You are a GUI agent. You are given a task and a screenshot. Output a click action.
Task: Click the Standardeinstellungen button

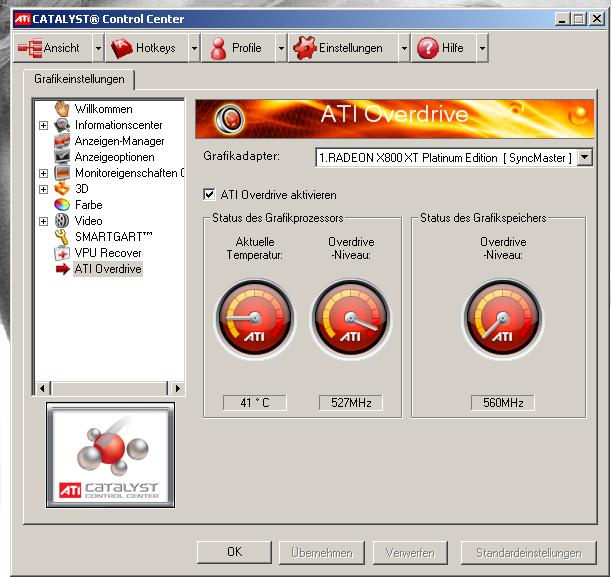click(528, 552)
